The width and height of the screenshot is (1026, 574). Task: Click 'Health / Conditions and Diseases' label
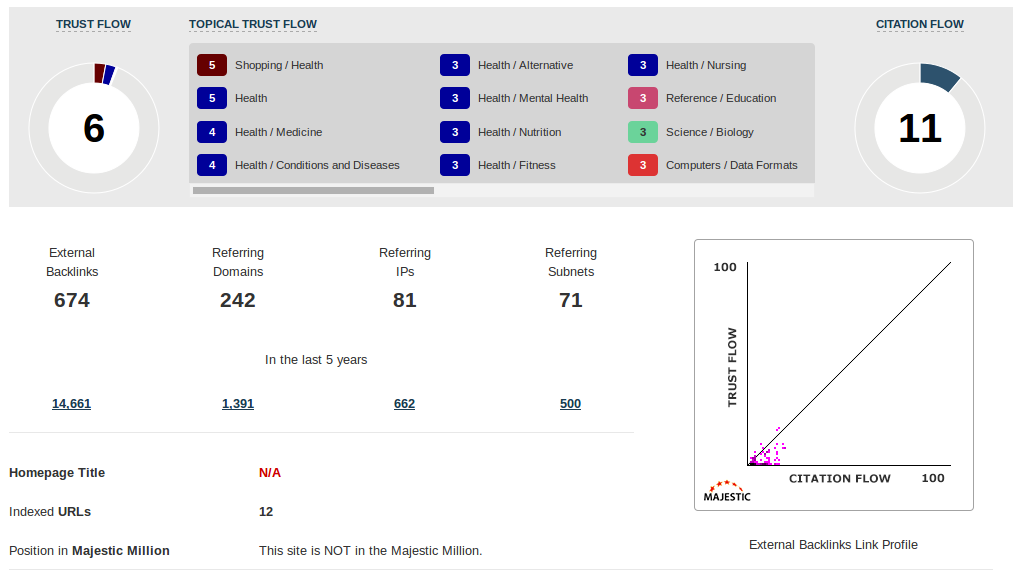click(317, 165)
